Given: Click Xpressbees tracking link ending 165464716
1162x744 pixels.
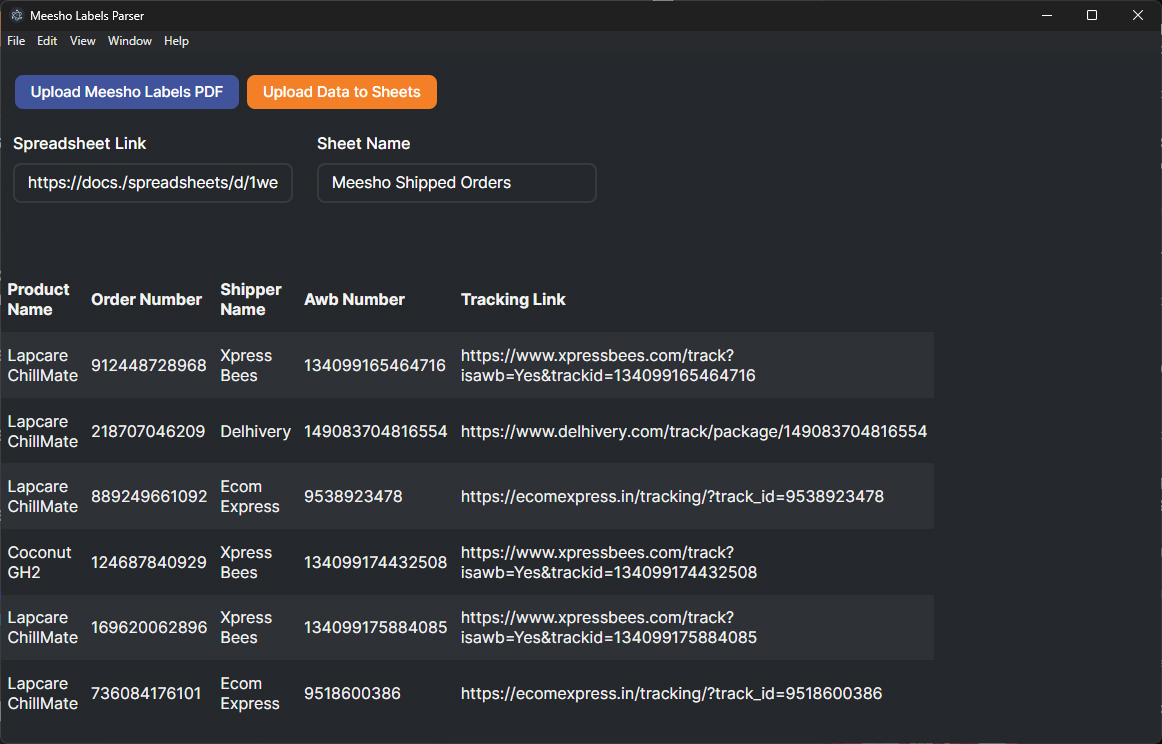Looking at the screenshot, I should click(608, 365).
